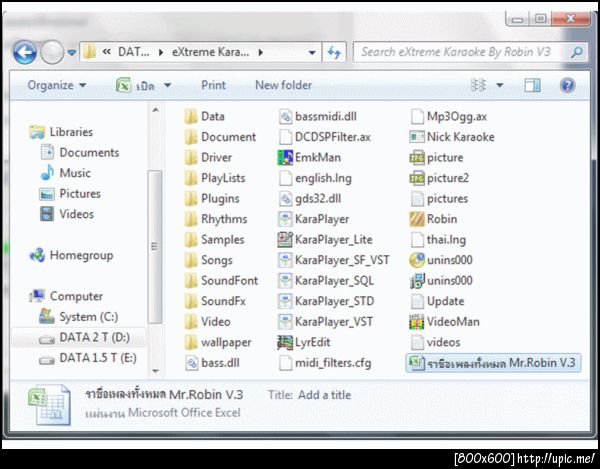Click Print in the toolbar
The width and height of the screenshot is (600, 469).
pyautogui.click(x=213, y=85)
